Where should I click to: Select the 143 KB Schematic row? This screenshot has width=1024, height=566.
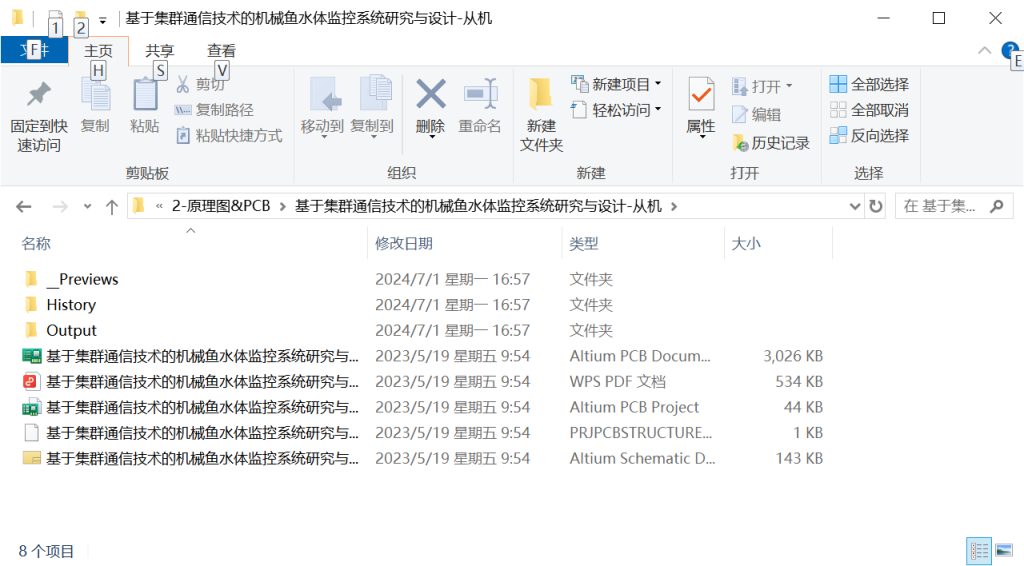pos(423,458)
